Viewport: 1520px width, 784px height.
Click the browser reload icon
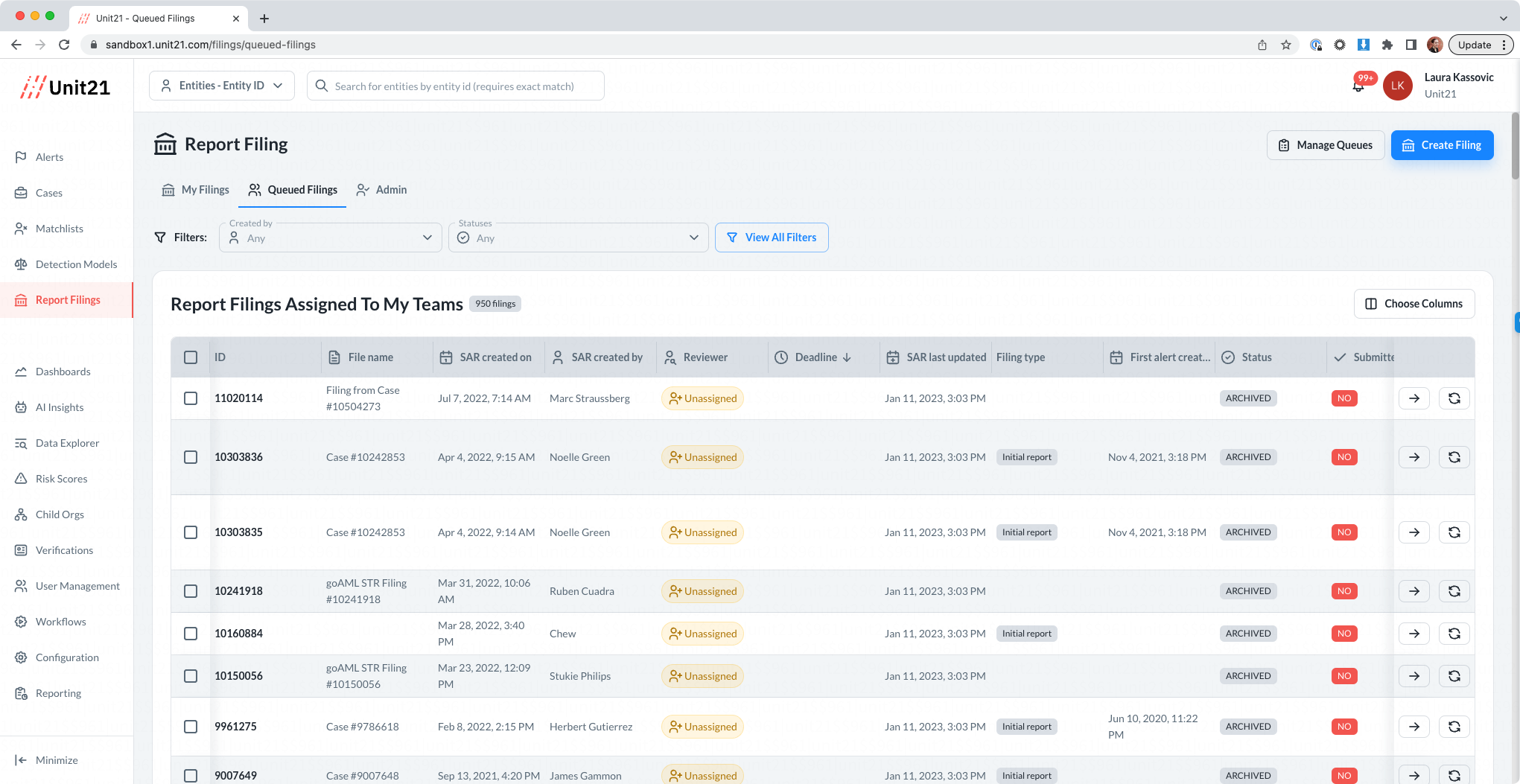coord(64,45)
